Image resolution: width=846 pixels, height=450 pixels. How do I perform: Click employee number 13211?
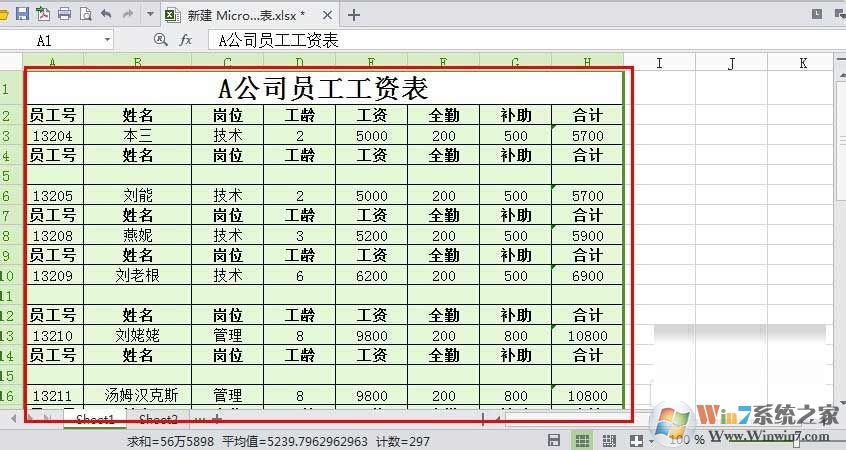53,396
